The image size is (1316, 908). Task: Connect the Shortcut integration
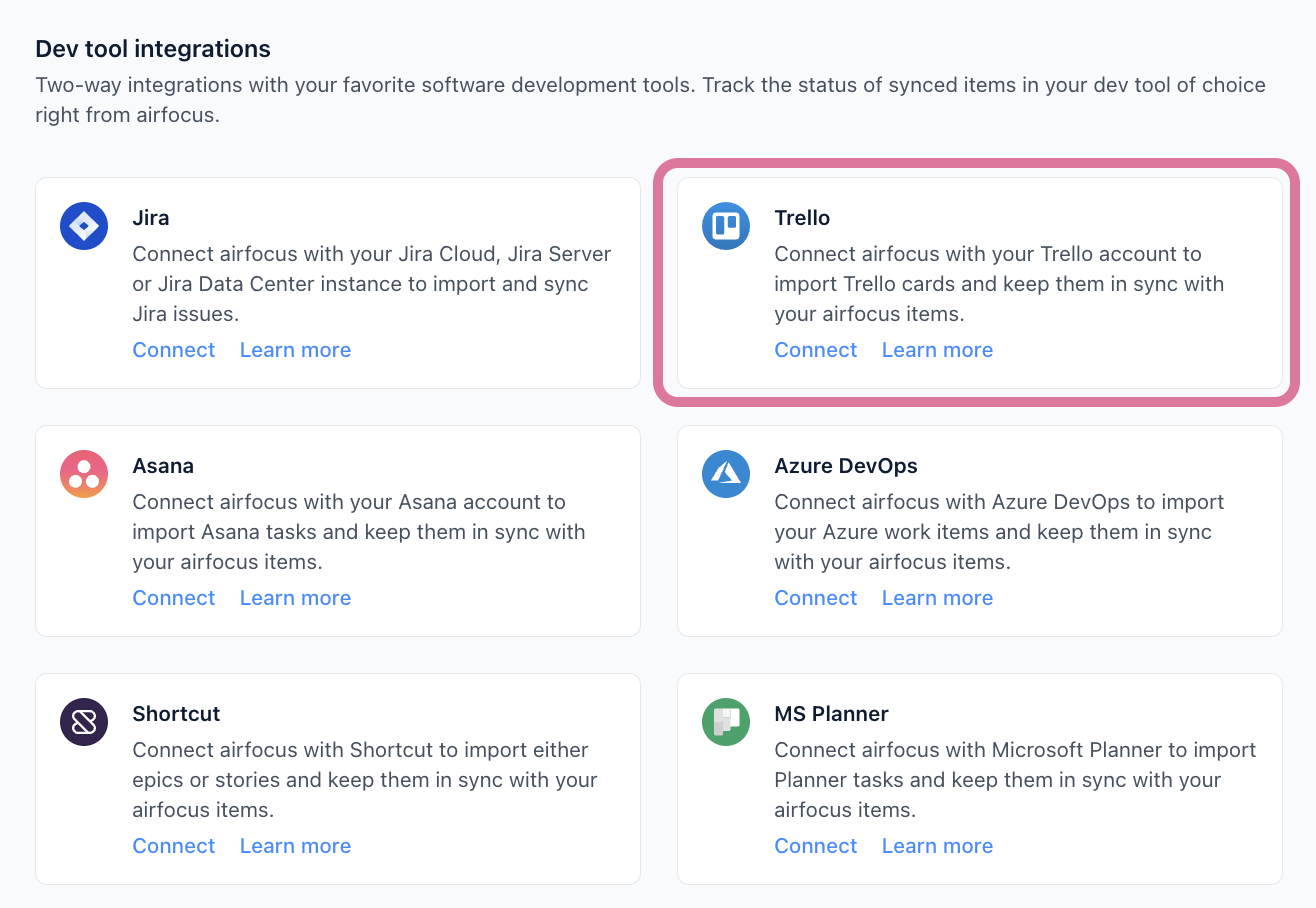[x=174, y=846]
